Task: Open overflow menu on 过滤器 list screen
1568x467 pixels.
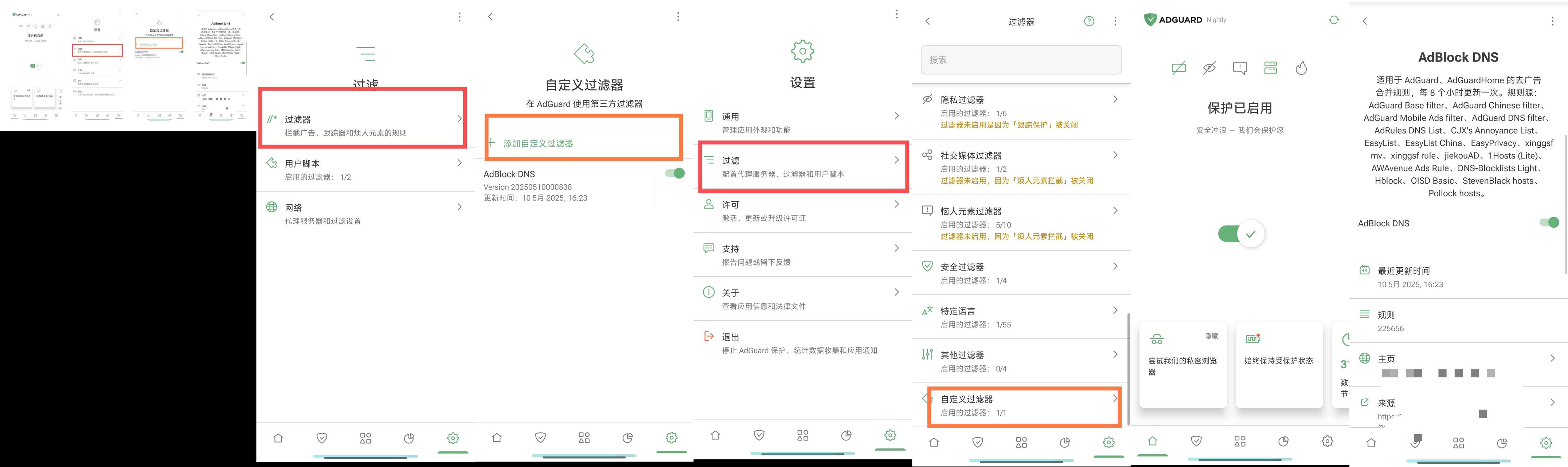Action: tap(1115, 21)
